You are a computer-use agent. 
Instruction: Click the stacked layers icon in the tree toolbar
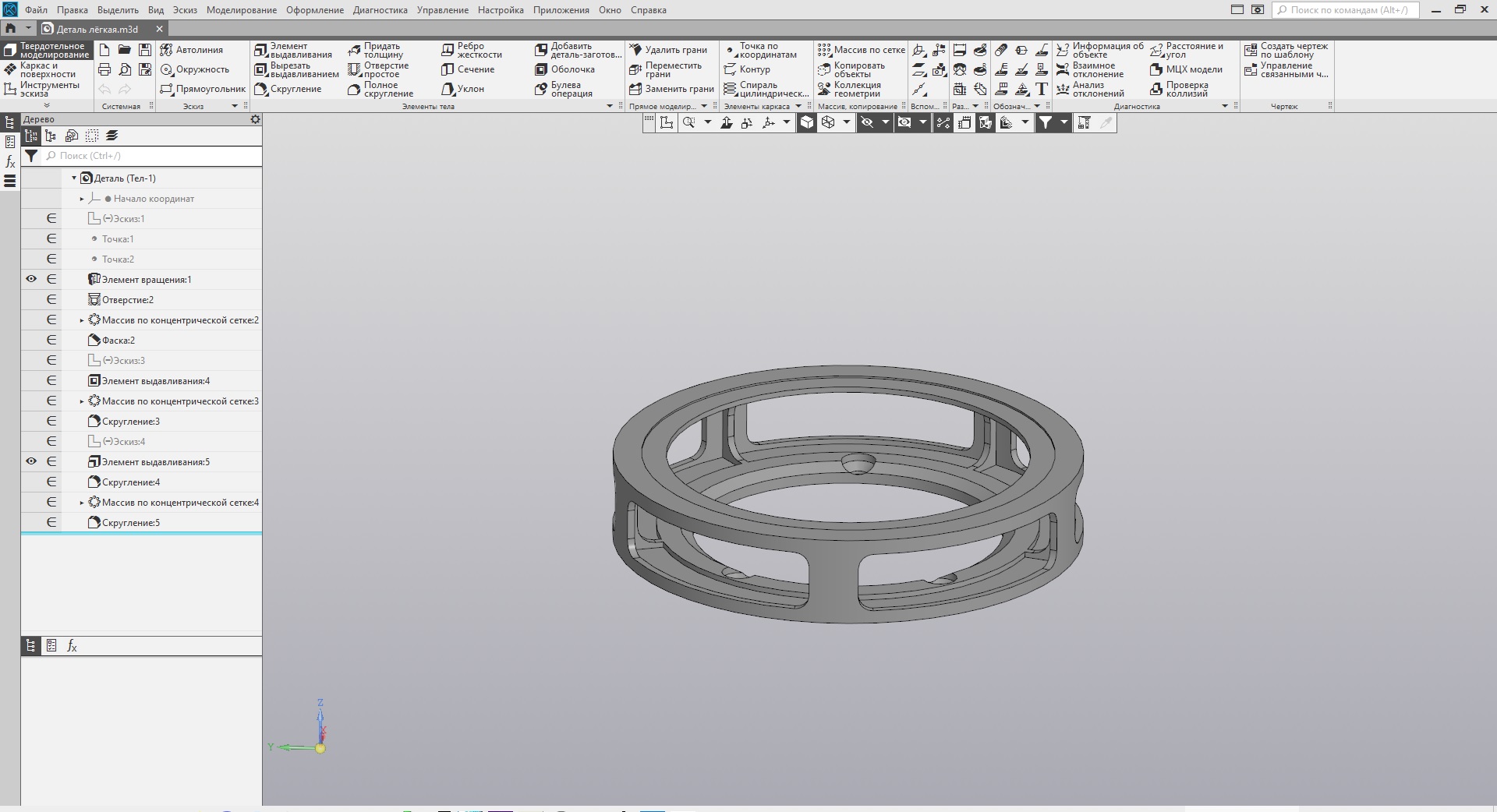pyautogui.click(x=112, y=136)
